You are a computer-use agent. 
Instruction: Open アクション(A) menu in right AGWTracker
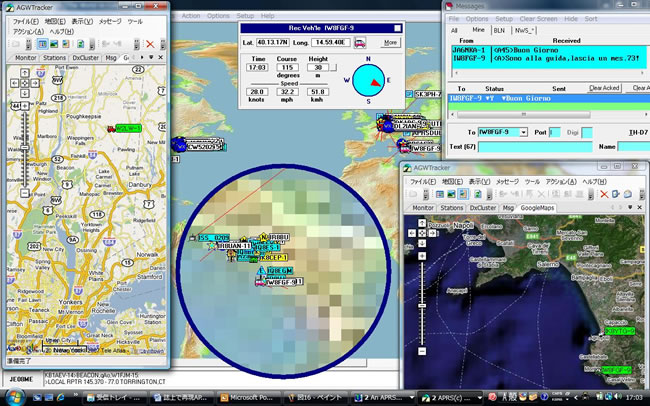561,182
